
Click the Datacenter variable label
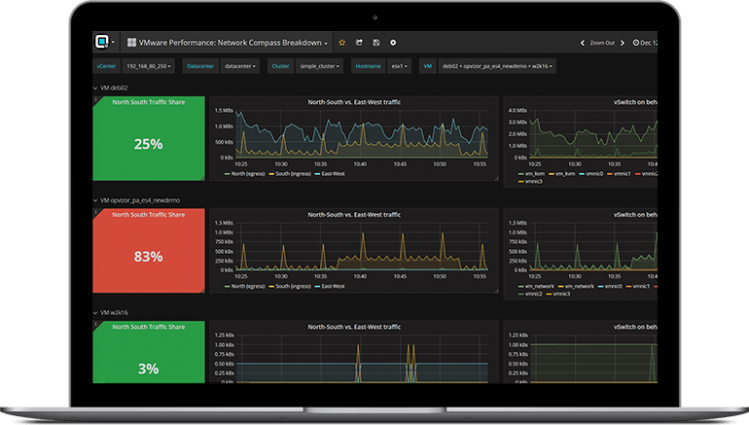(200, 66)
